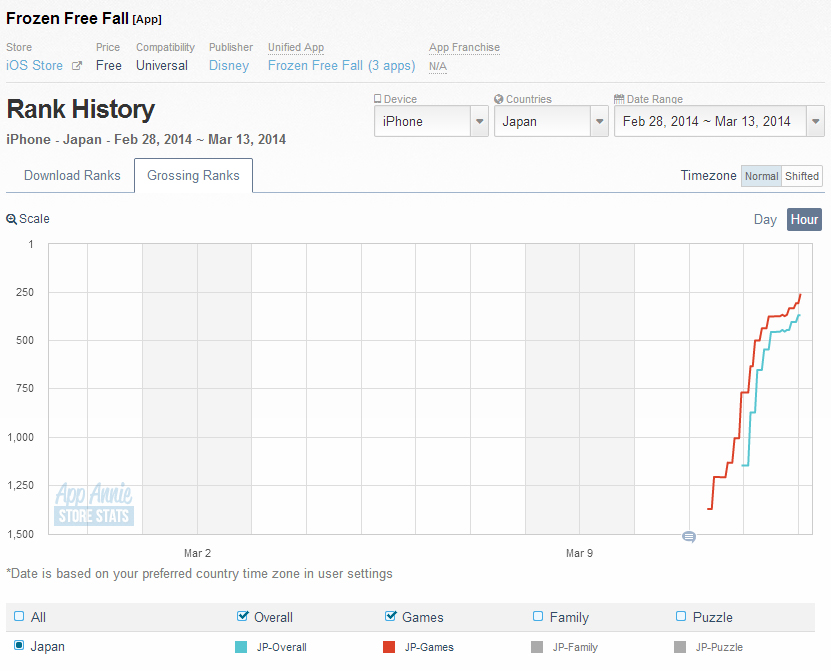Viewport: 831px width, 671px height.
Task: Toggle the Japan country checkbox
Action: [x=19, y=646]
